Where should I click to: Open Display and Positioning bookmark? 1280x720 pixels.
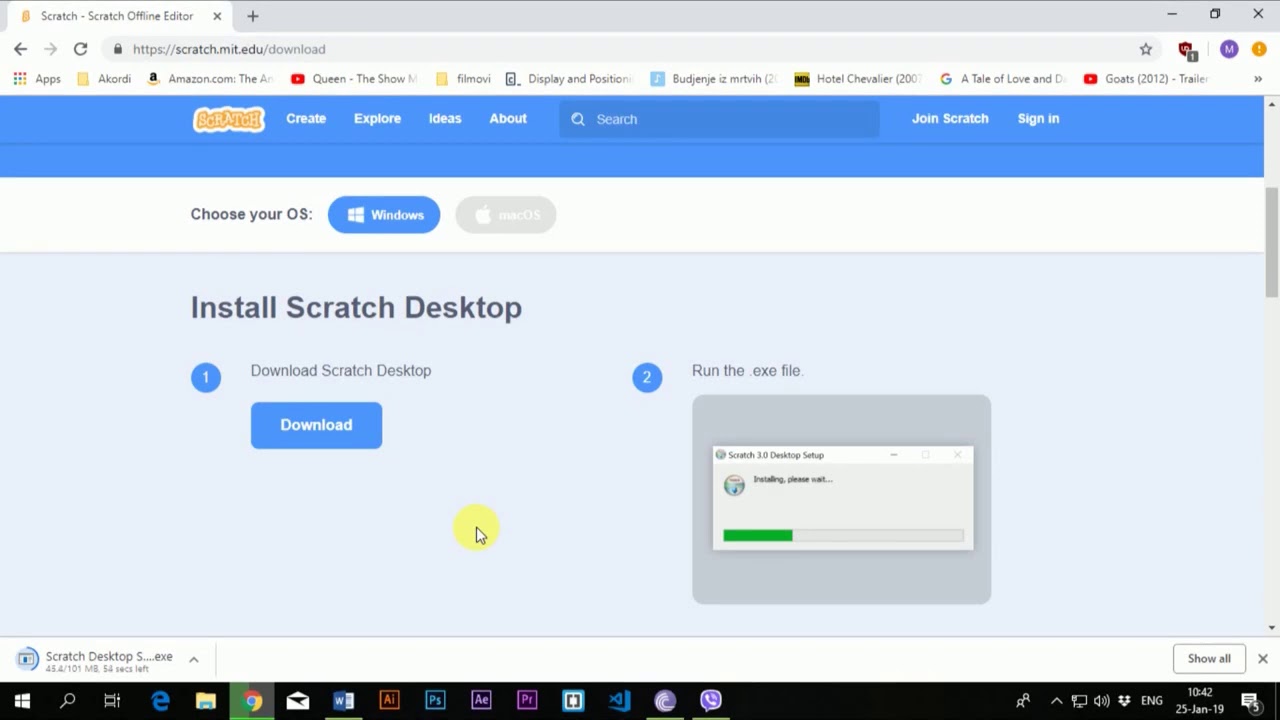click(569, 79)
